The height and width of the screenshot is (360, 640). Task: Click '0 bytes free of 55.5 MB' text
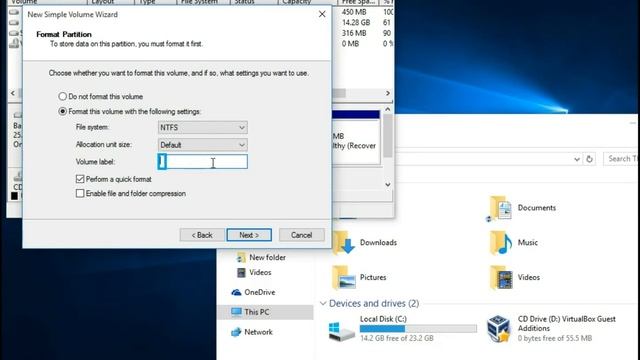tap(555, 338)
